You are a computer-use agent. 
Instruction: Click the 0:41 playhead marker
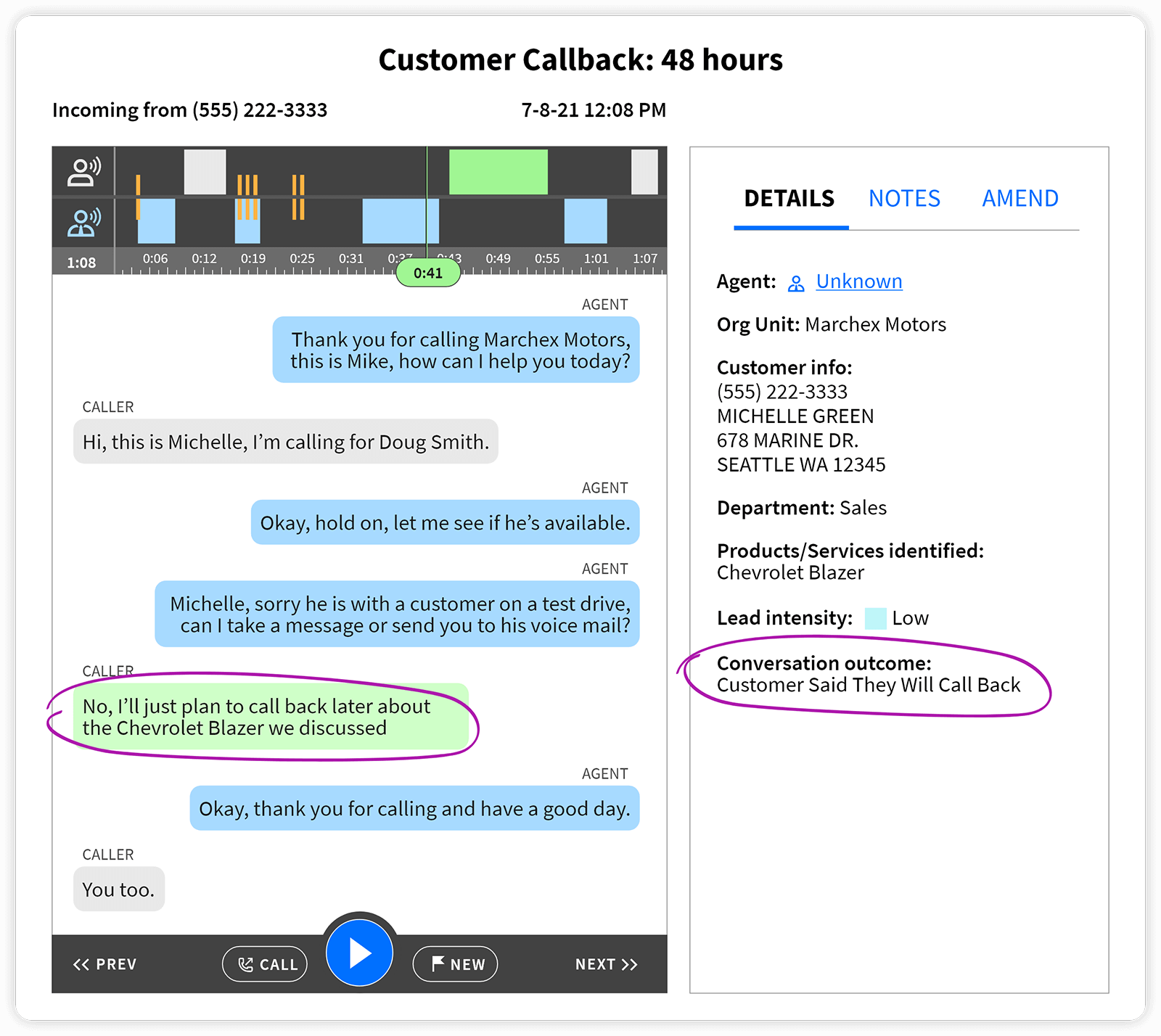(428, 274)
